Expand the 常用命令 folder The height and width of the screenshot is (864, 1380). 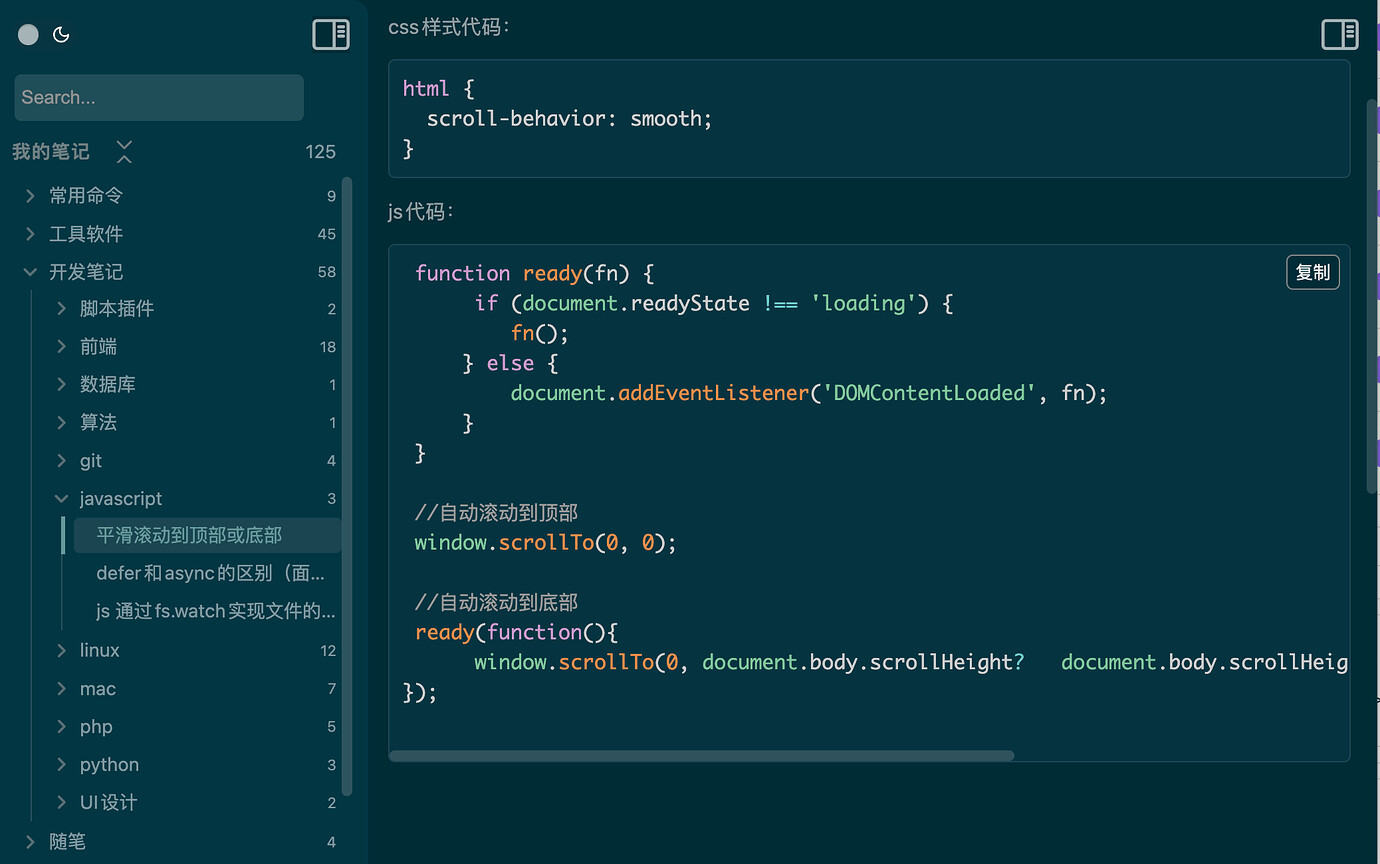[30, 196]
